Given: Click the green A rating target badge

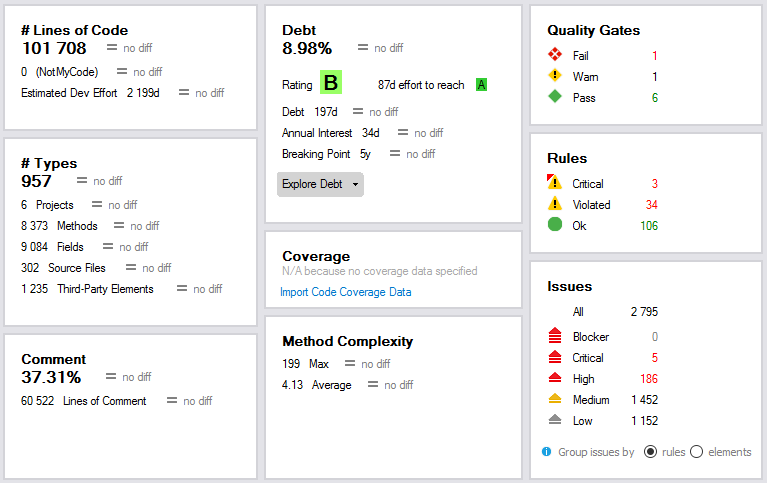Looking at the screenshot, I should tap(481, 85).
